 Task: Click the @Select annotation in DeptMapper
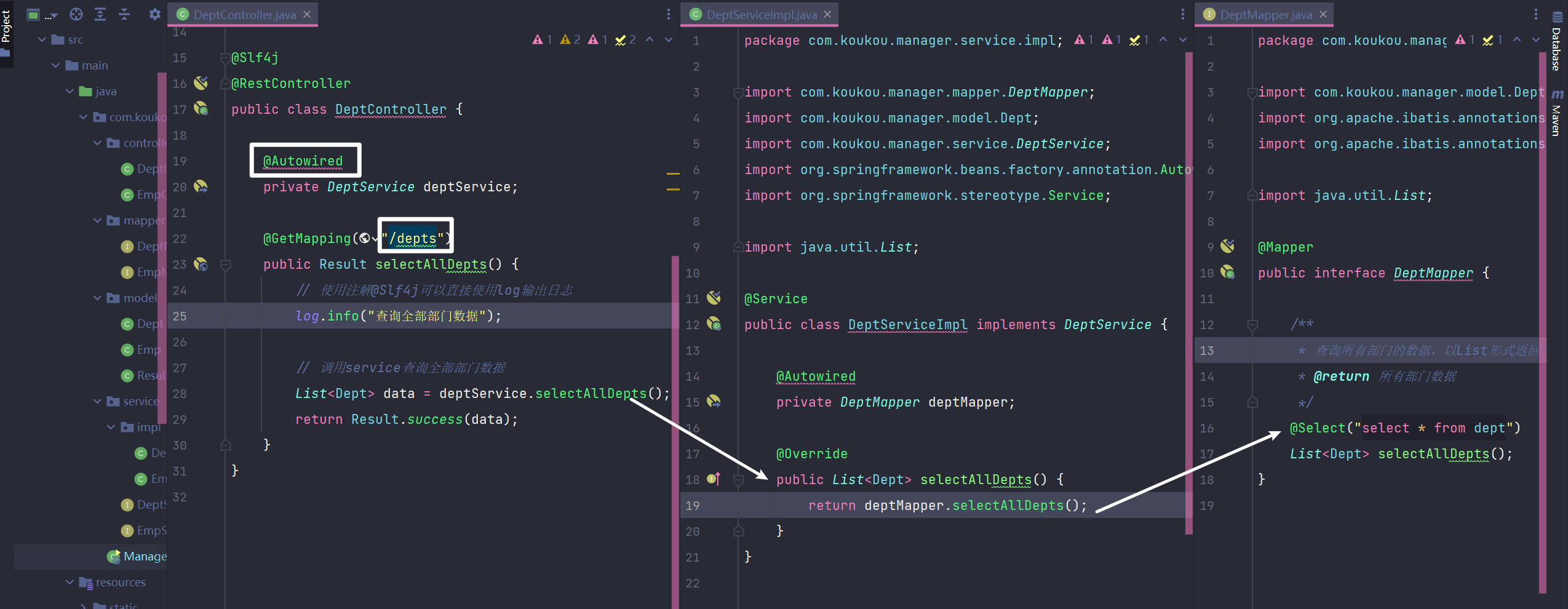click(1318, 428)
